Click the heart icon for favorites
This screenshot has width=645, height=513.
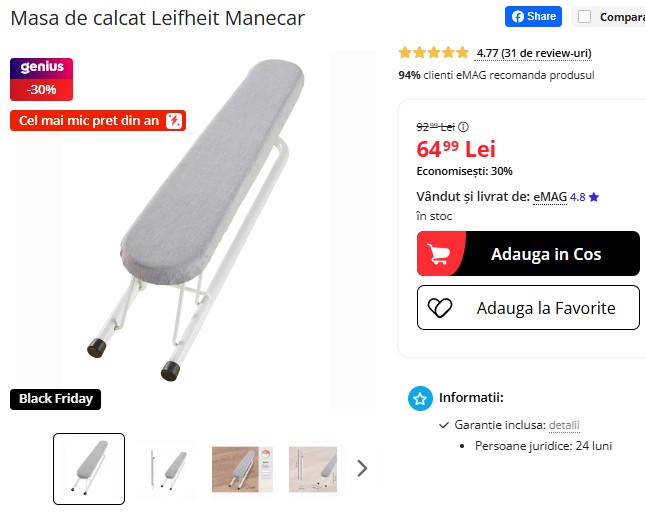(440, 308)
